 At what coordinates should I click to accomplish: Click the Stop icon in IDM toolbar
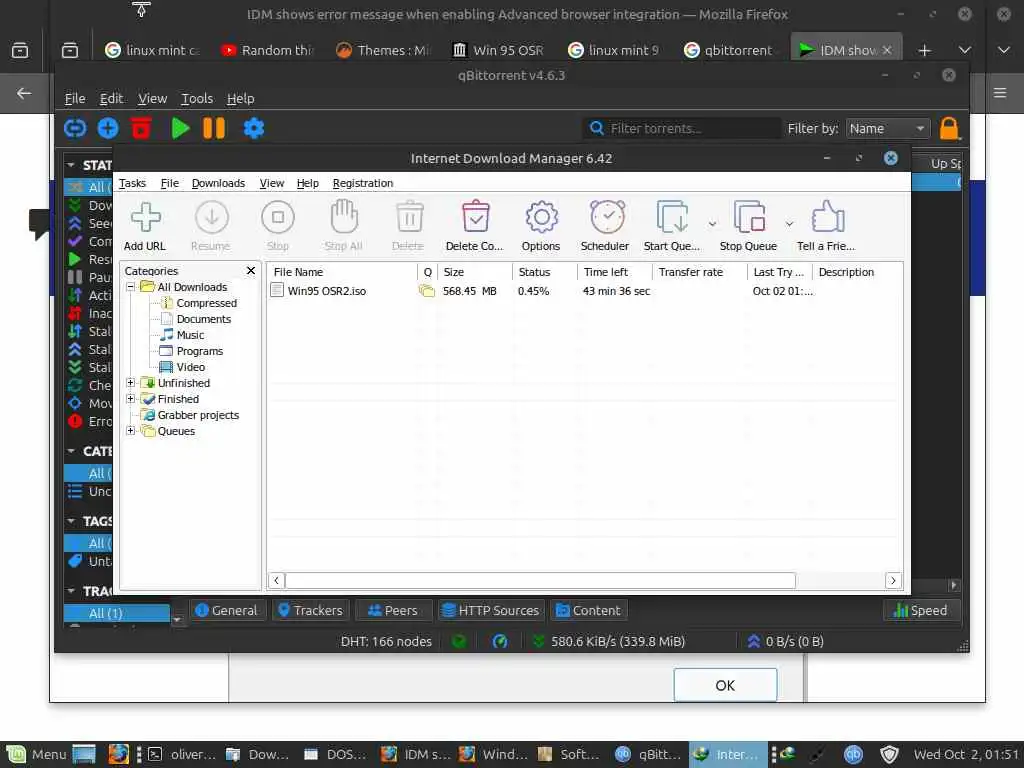[278, 217]
